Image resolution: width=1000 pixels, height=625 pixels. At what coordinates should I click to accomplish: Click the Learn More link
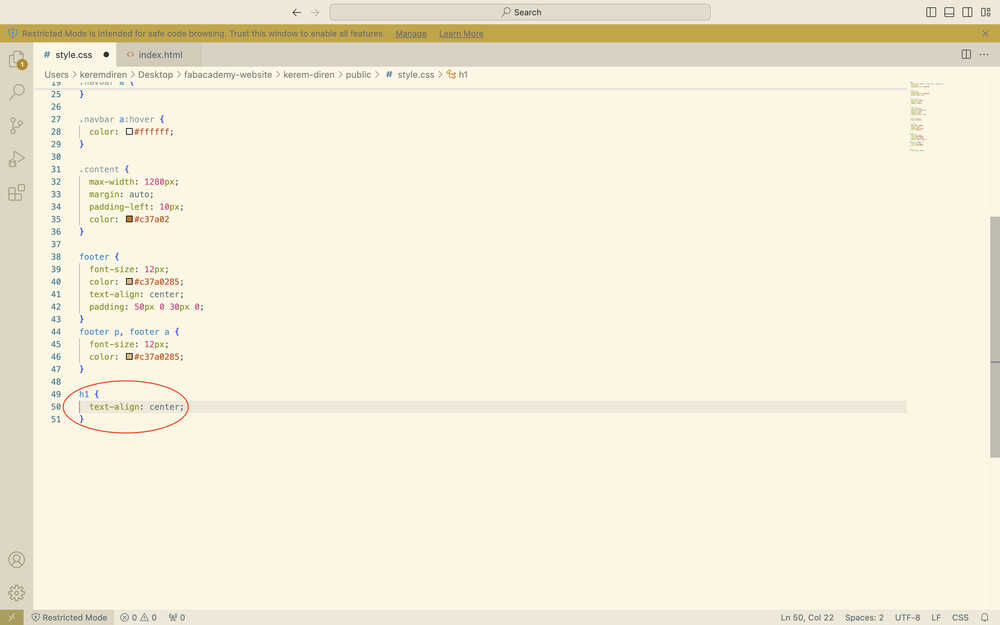coord(461,34)
